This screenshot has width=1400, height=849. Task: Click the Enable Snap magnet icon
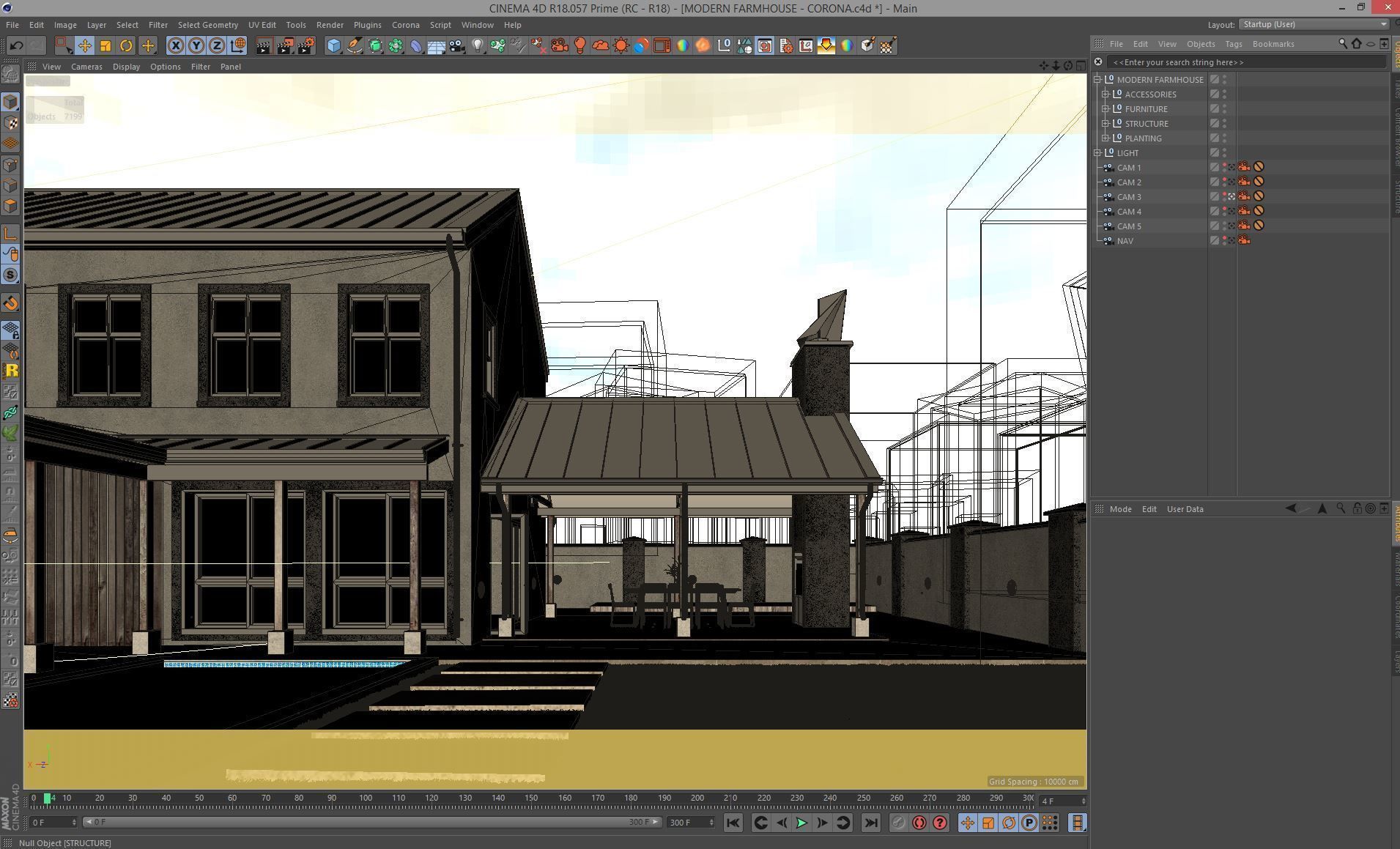pyautogui.click(x=10, y=303)
